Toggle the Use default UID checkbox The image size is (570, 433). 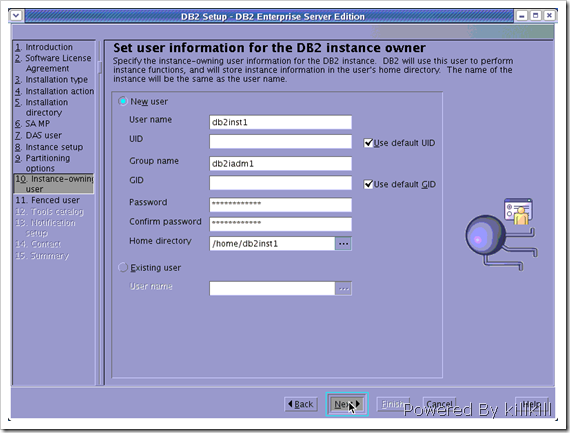pos(368,143)
